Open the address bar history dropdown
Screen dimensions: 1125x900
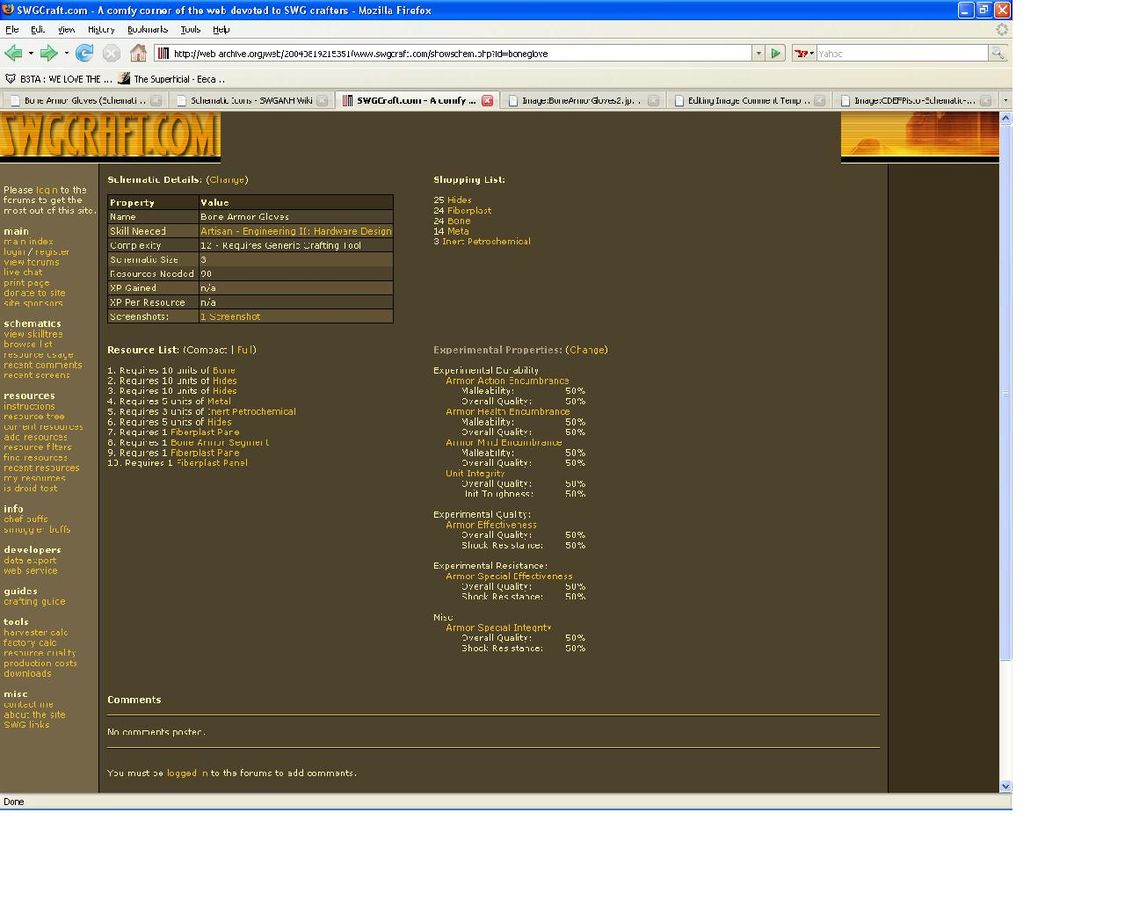(758, 53)
